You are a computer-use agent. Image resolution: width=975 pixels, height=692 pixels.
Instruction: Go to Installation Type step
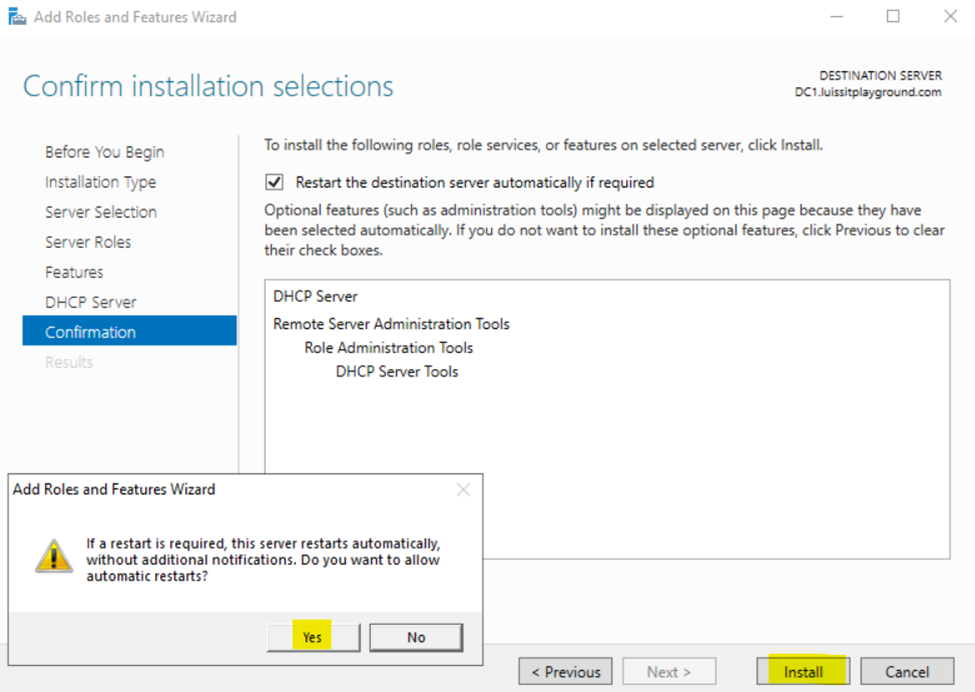point(100,182)
